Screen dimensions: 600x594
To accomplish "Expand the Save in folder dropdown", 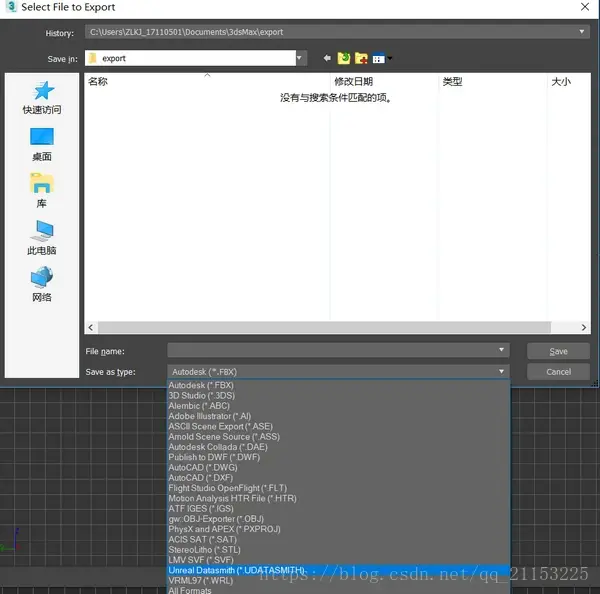I will [300, 58].
